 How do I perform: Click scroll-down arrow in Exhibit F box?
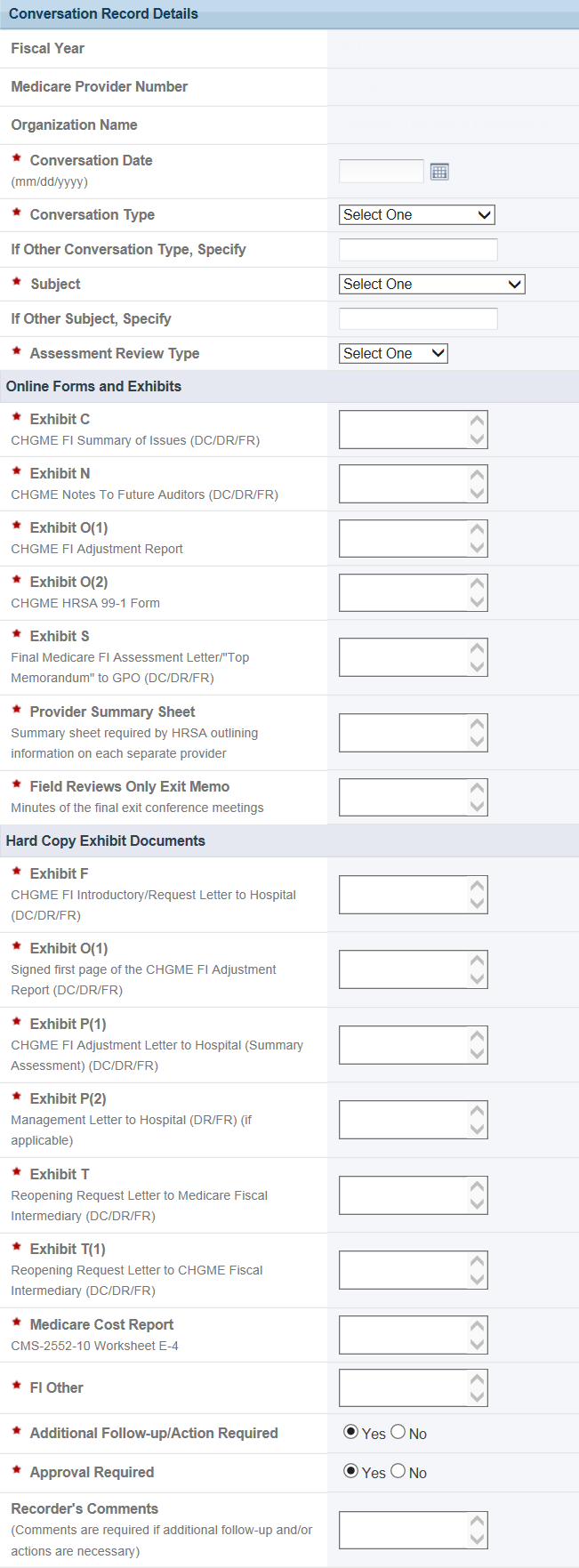(x=478, y=904)
